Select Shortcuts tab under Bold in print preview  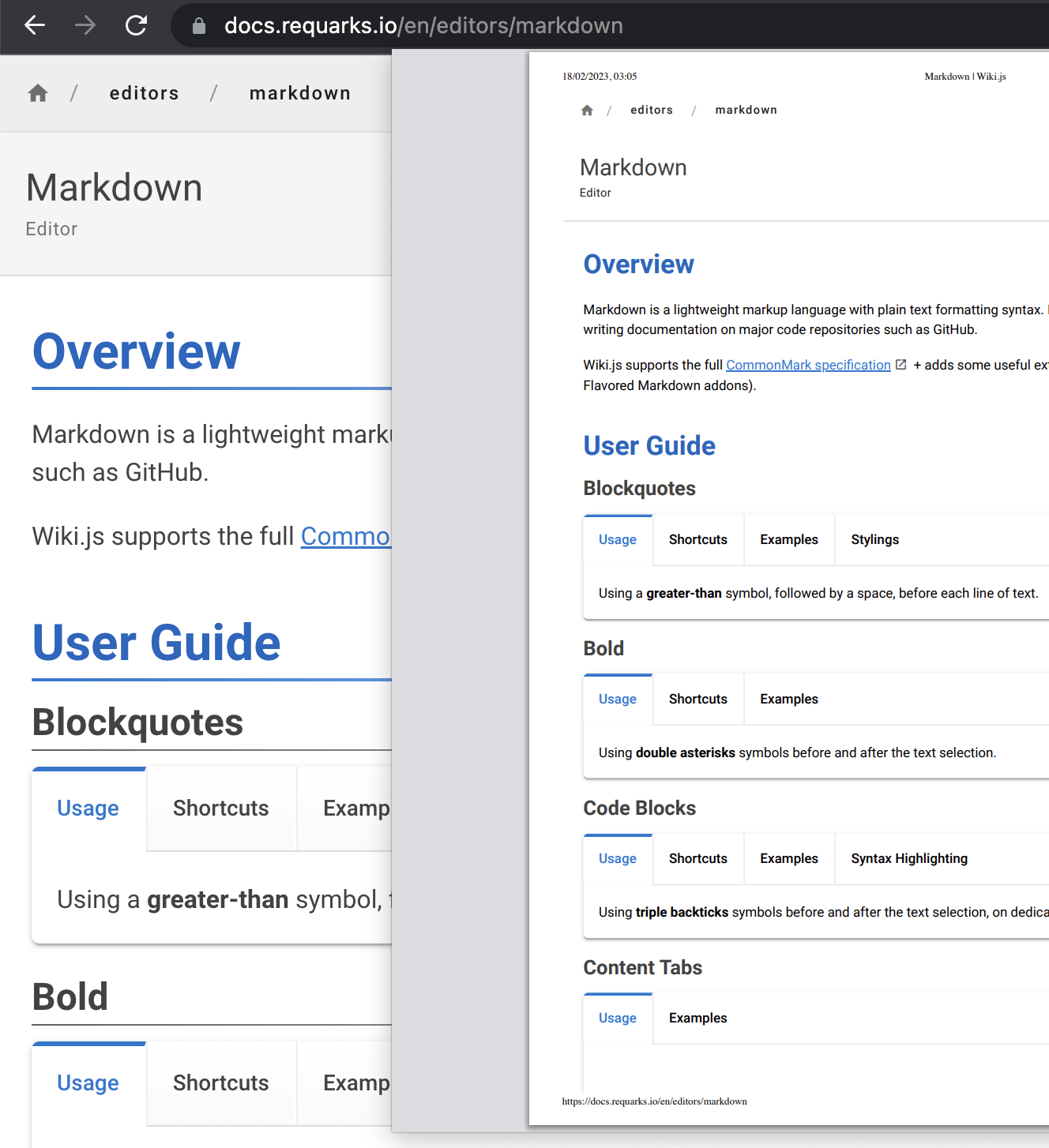pos(698,700)
